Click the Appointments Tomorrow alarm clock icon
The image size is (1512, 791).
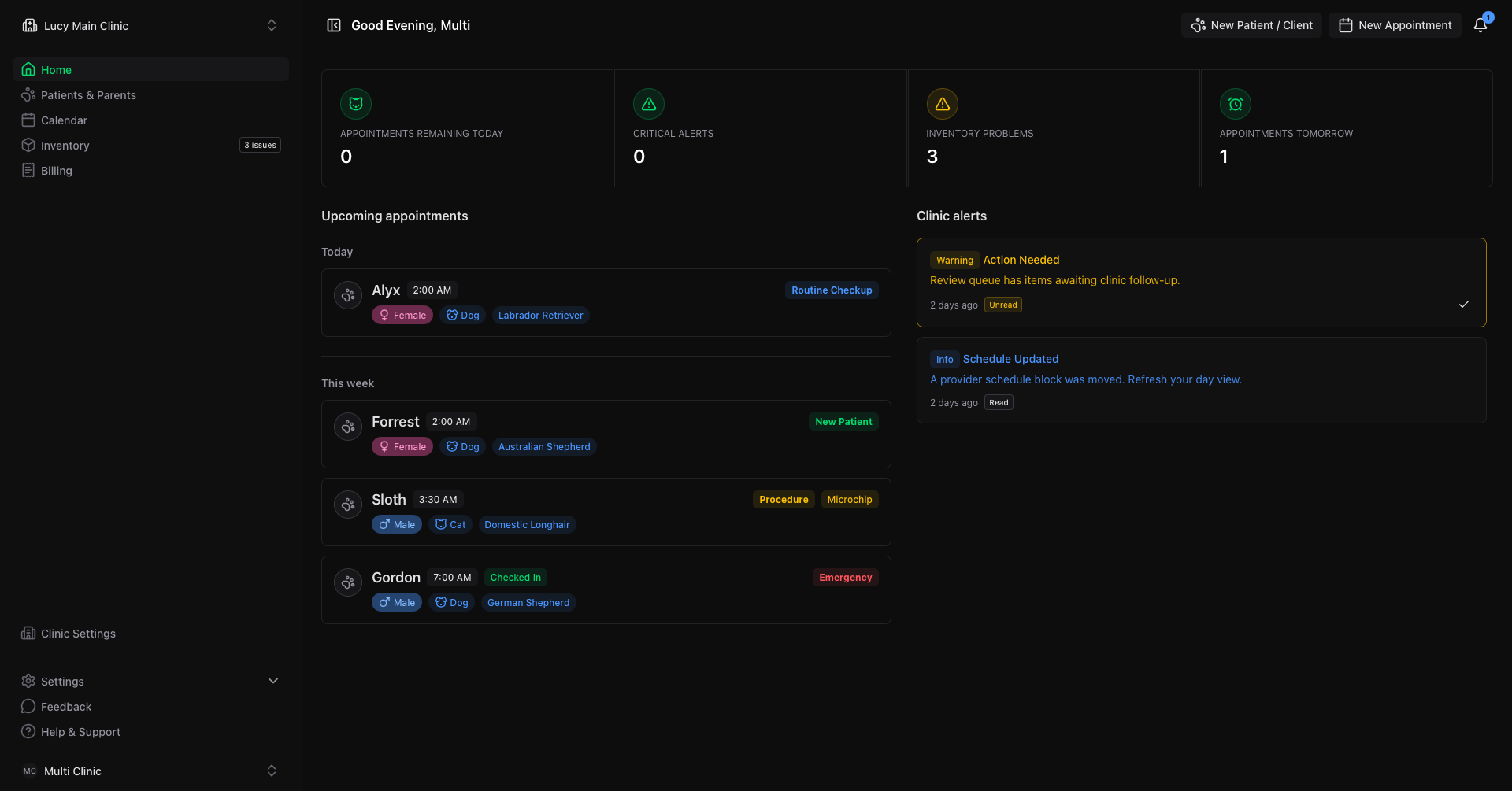1236,104
